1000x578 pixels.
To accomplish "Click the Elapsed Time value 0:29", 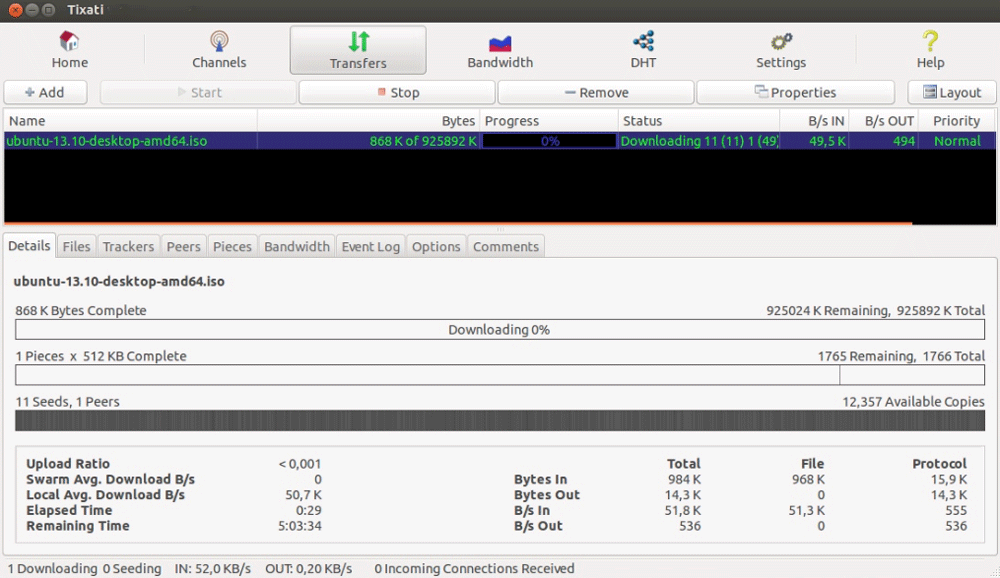I will pos(309,510).
